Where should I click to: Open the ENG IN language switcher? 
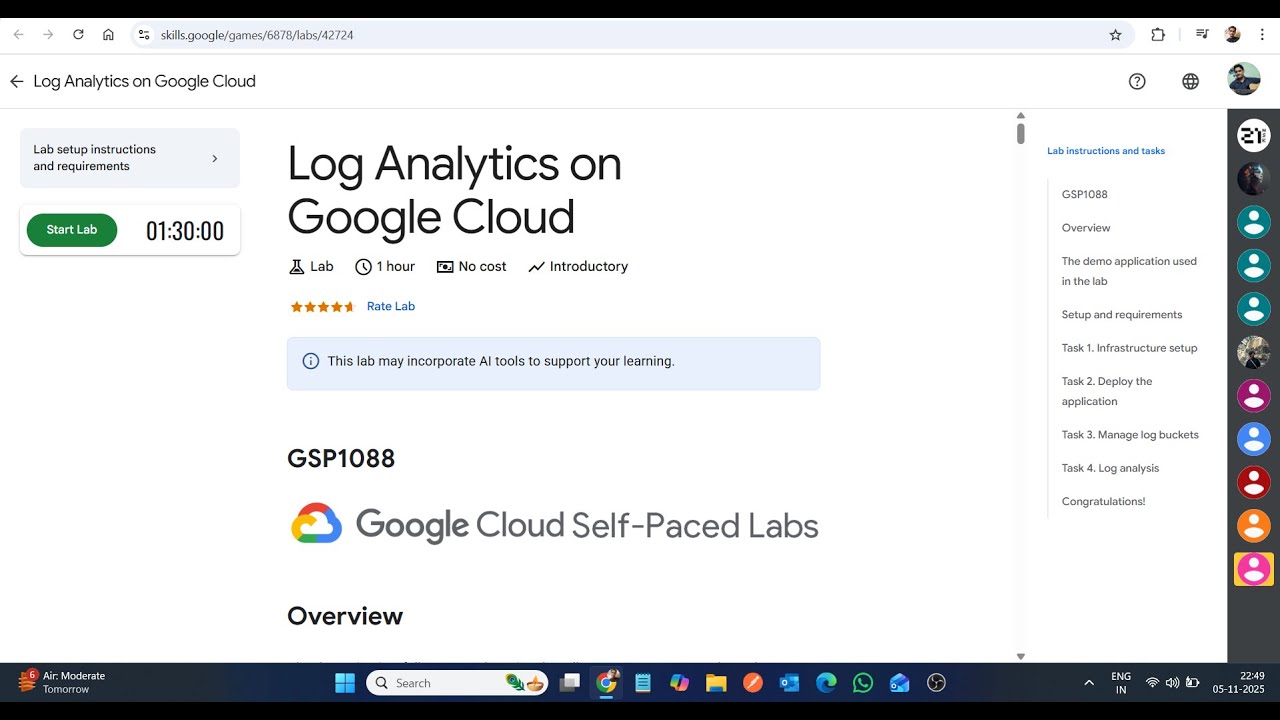tap(1121, 683)
